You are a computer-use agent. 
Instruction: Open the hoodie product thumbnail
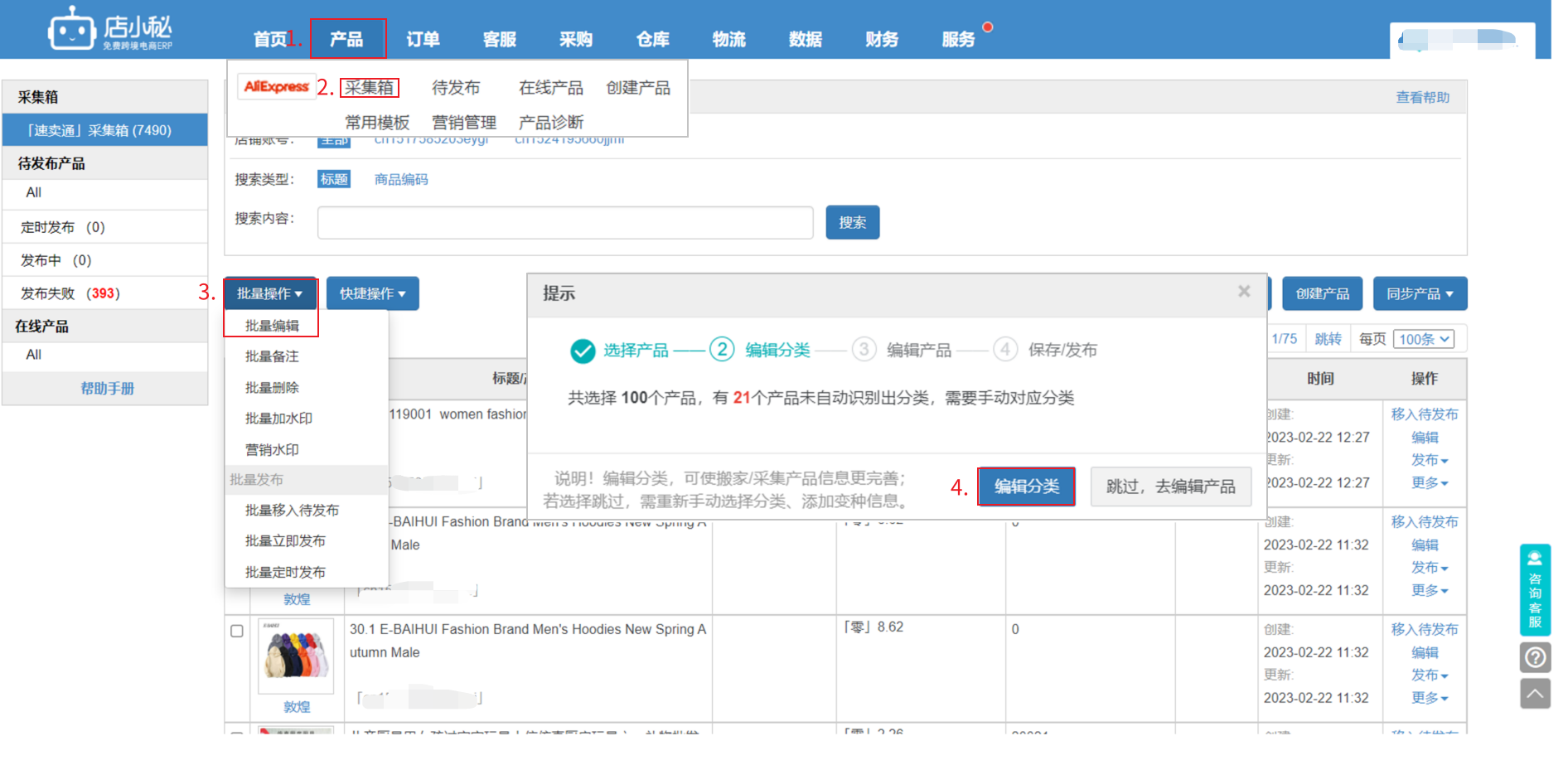(x=296, y=656)
